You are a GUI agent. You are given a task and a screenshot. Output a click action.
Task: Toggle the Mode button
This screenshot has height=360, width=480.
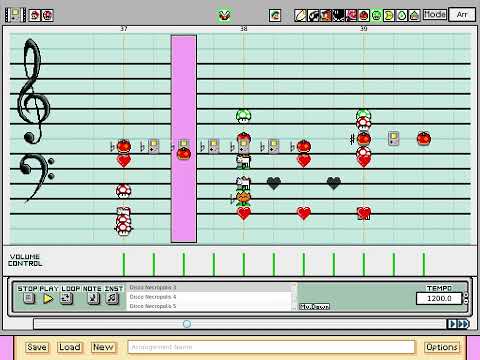435,15
